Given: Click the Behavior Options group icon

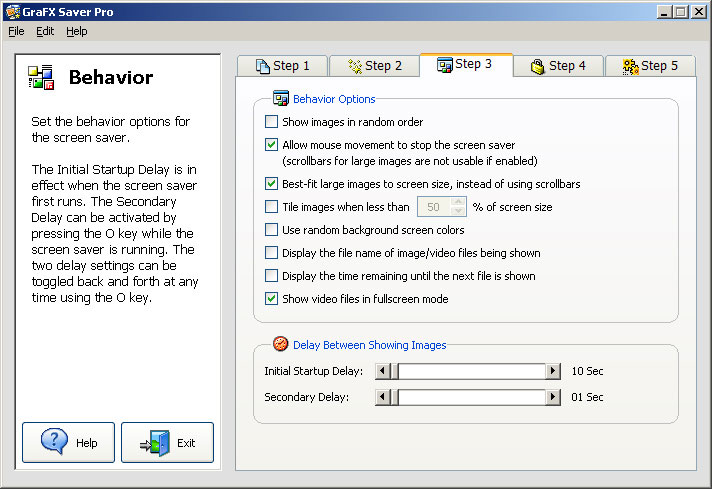Looking at the screenshot, I should click(x=281, y=98).
